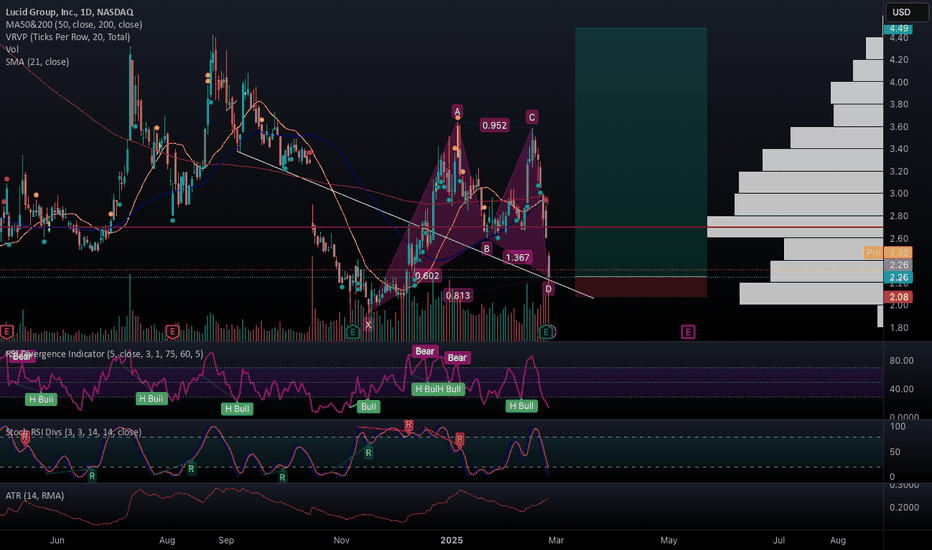
Task: Open the red earnings marker near August
Action: click(172, 332)
